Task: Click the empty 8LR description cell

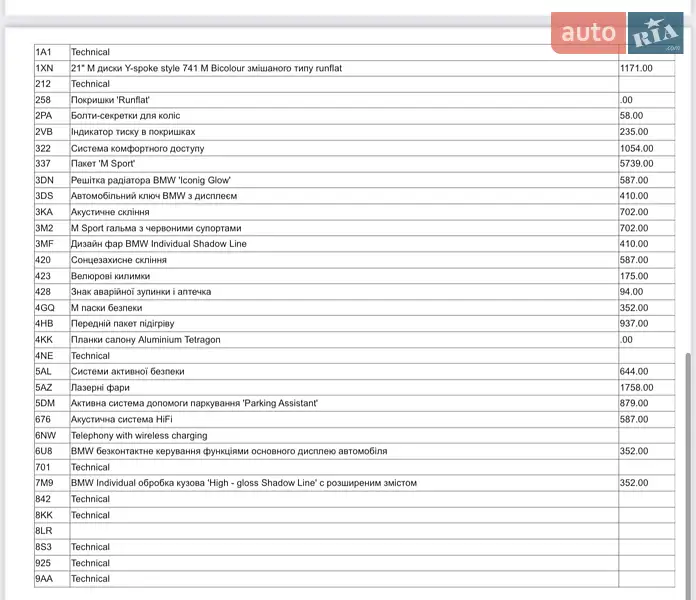Action: 343,531
